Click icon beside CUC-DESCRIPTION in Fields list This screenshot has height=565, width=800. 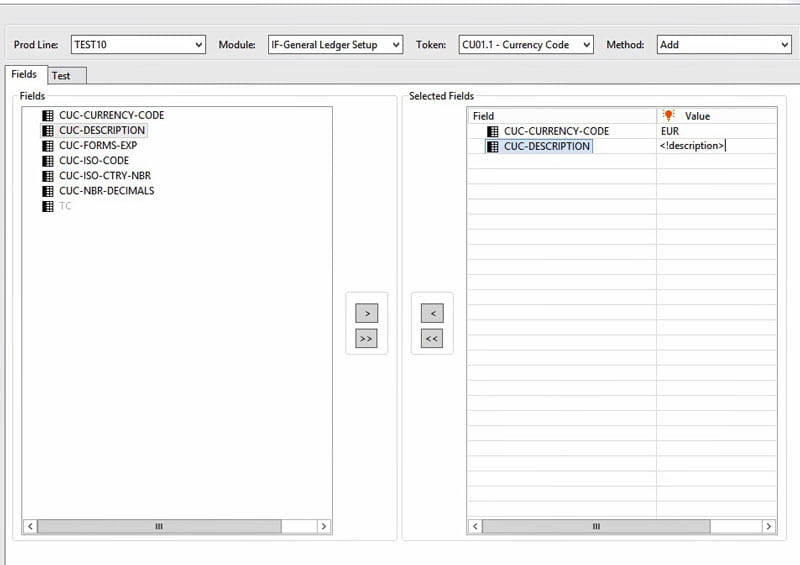point(47,131)
